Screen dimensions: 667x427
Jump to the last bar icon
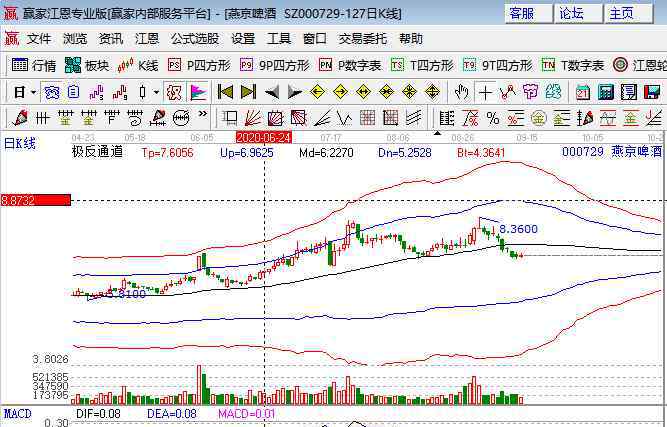tap(248, 92)
